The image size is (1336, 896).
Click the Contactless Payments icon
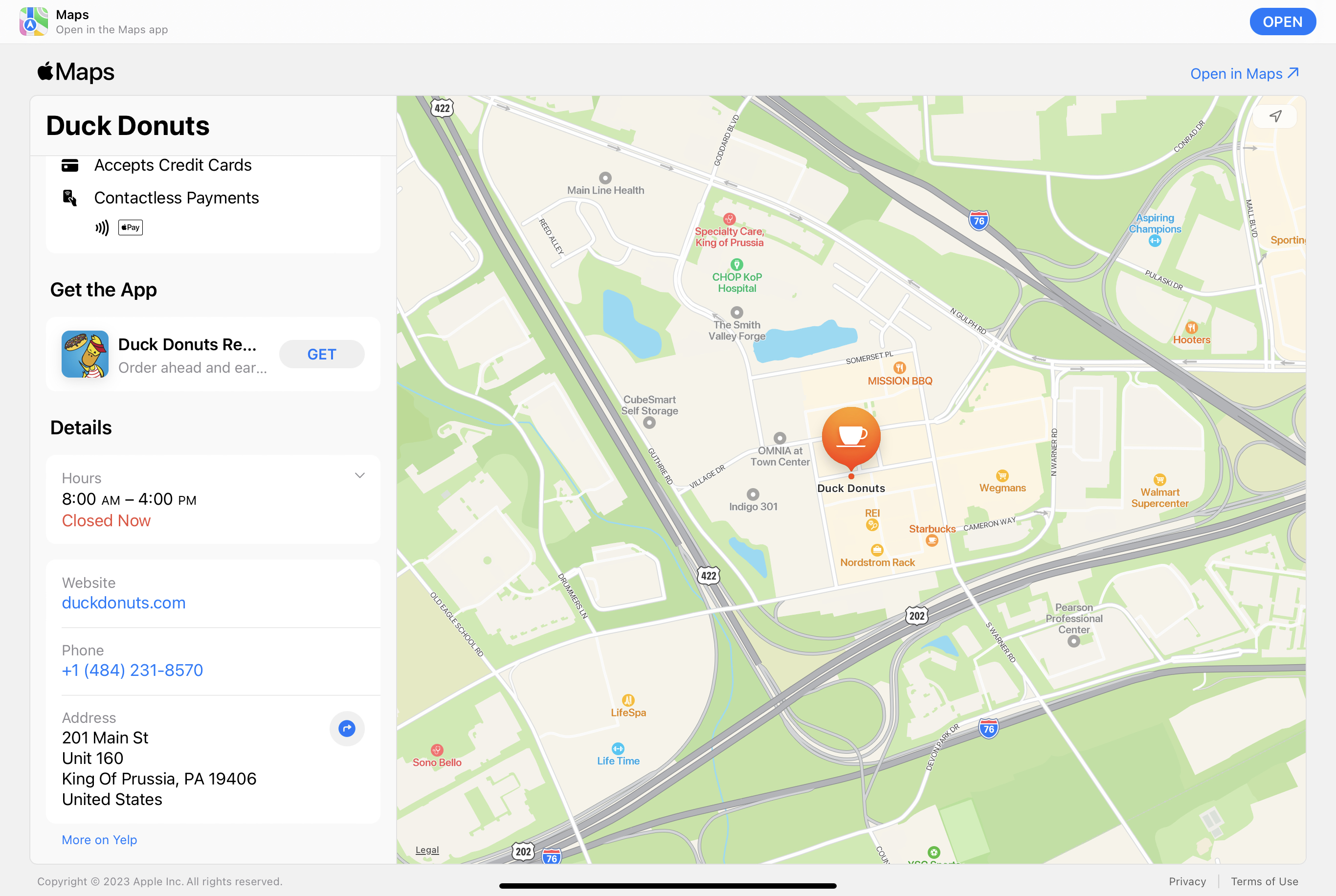click(69, 198)
